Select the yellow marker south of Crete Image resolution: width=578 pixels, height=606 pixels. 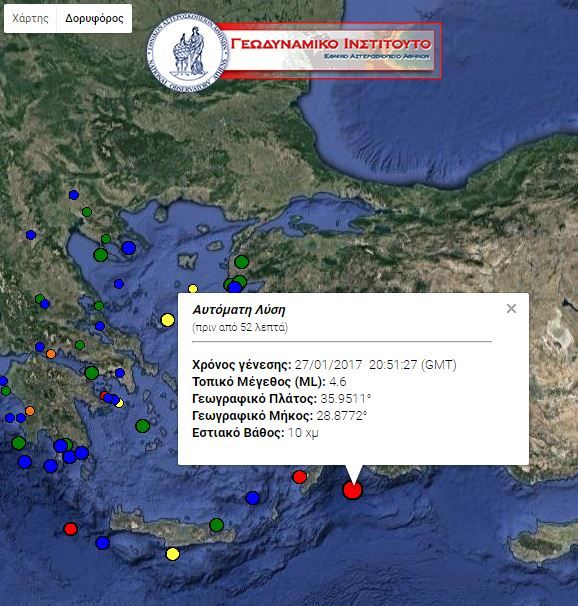point(173,554)
